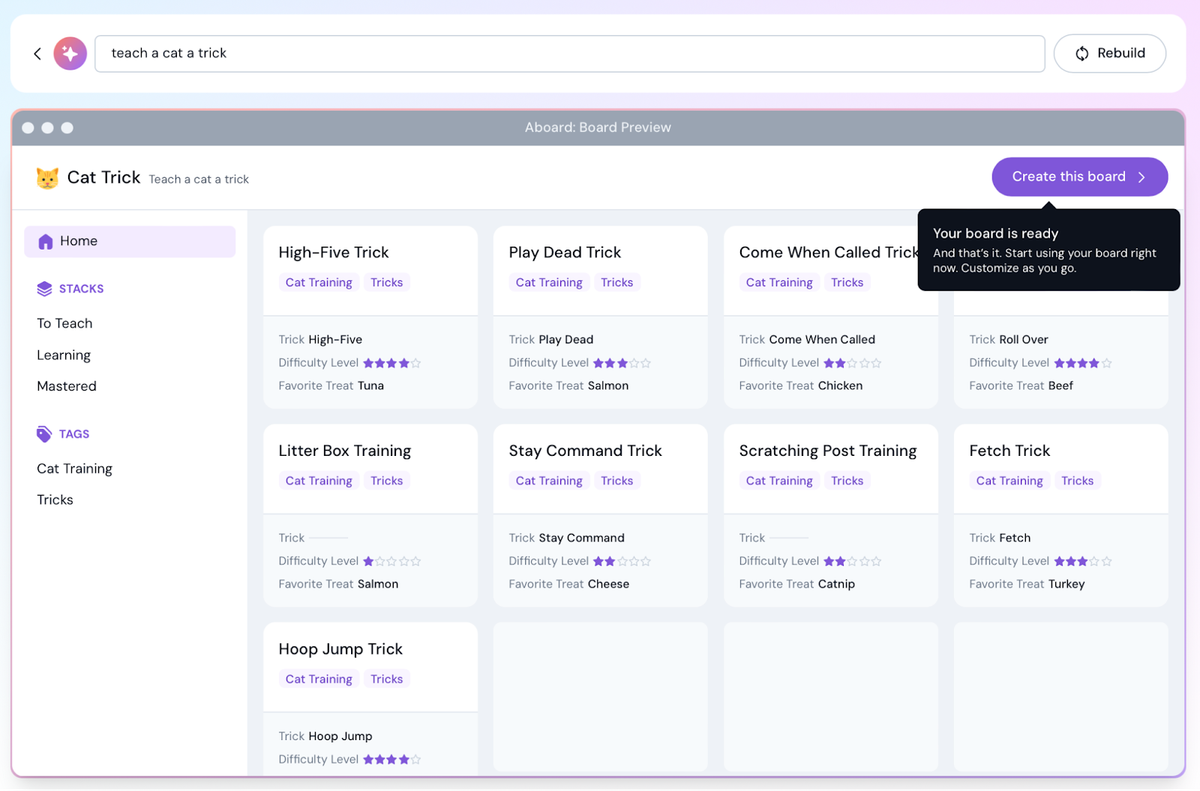
Task: Click the circular arrows icon in Rebuild
Action: tap(1082, 54)
